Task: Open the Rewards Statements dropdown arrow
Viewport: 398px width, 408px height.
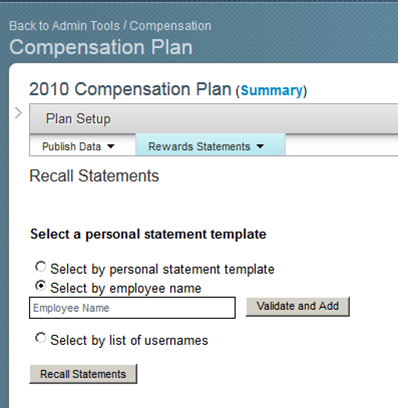Action: (260, 146)
